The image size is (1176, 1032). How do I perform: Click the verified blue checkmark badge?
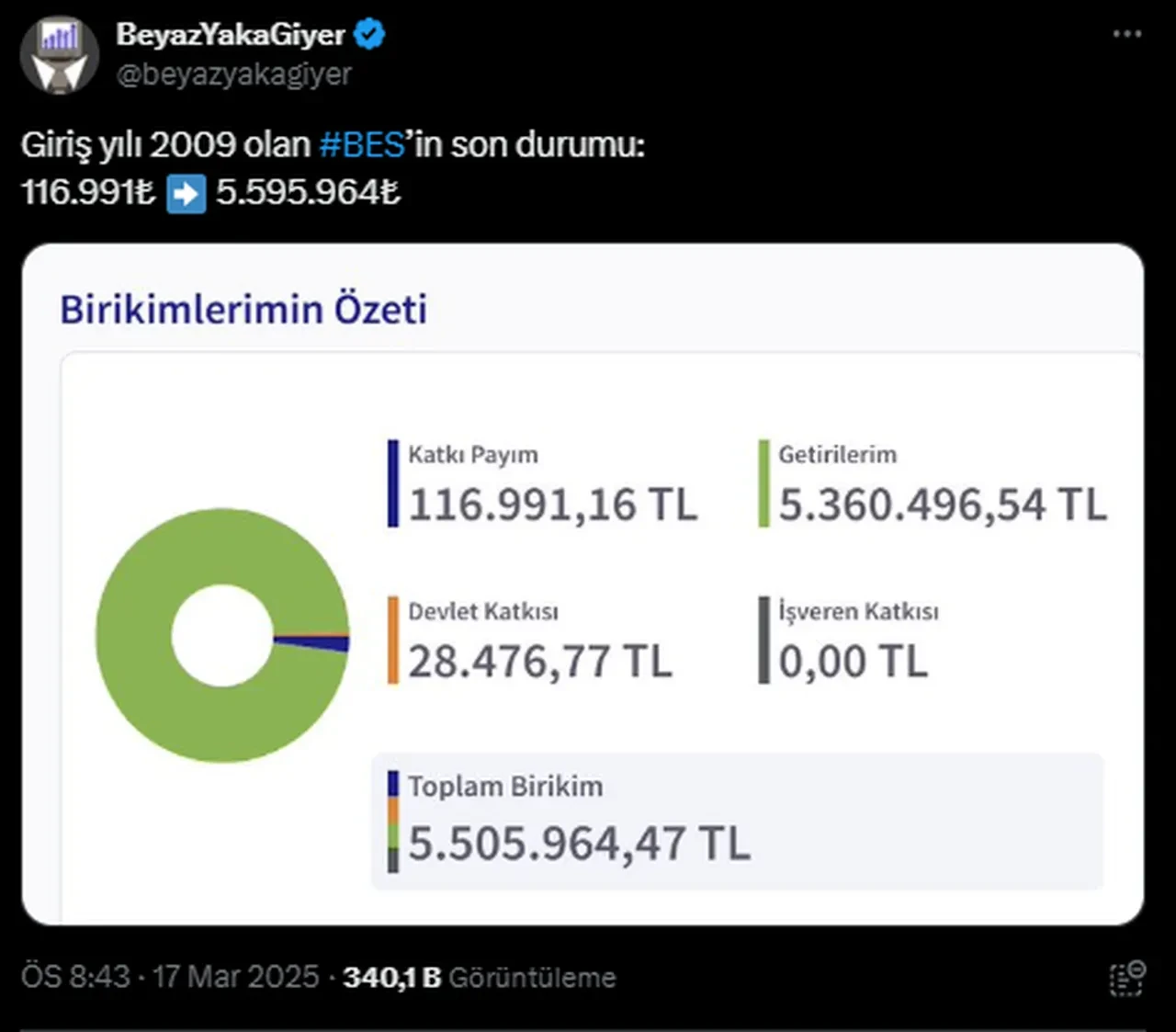tap(370, 33)
